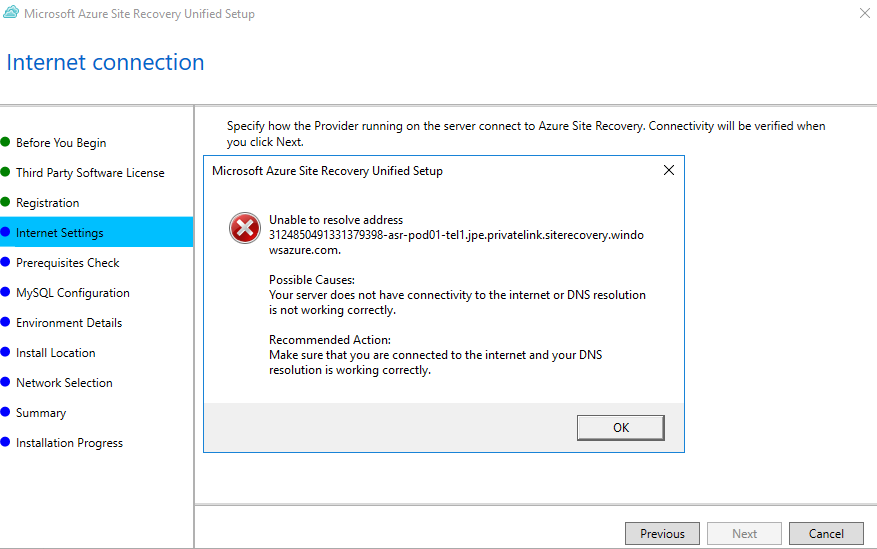The width and height of the screenshot is (877, 549).
Task: Click the red error icon in dialog
Action: (x=244, y=228)
